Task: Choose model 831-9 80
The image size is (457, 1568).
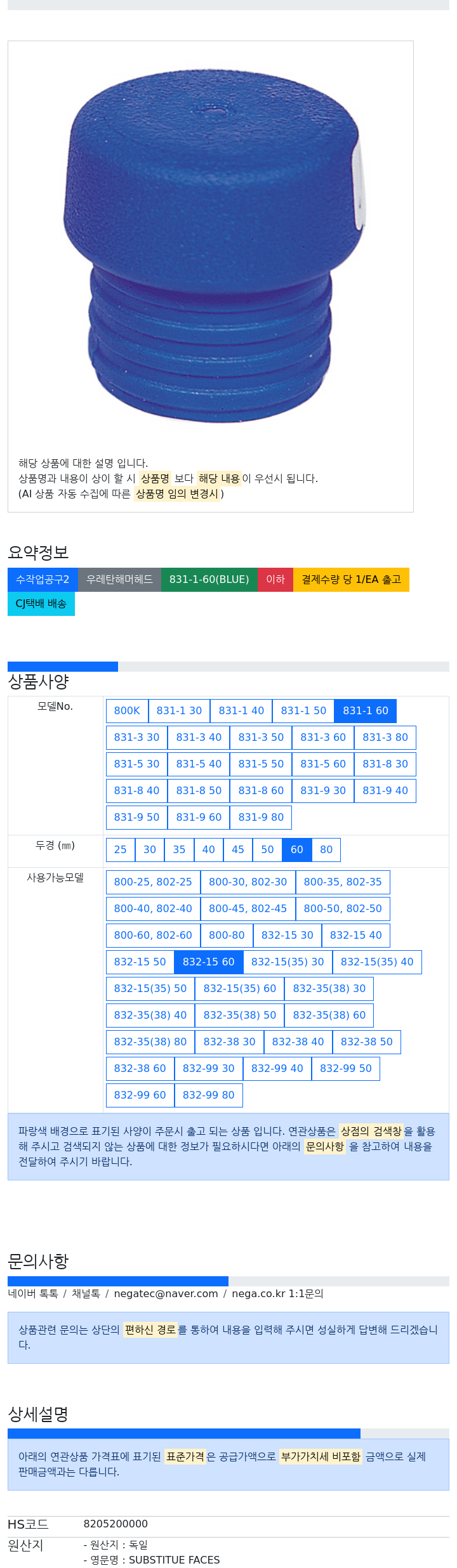Action: 261,818
